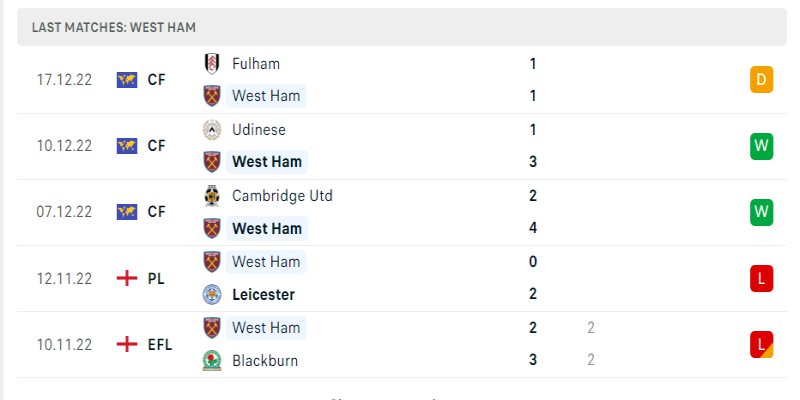Click red L badge for Leicester match
This screenshot has height=400, width=800.
pos(761,278)
